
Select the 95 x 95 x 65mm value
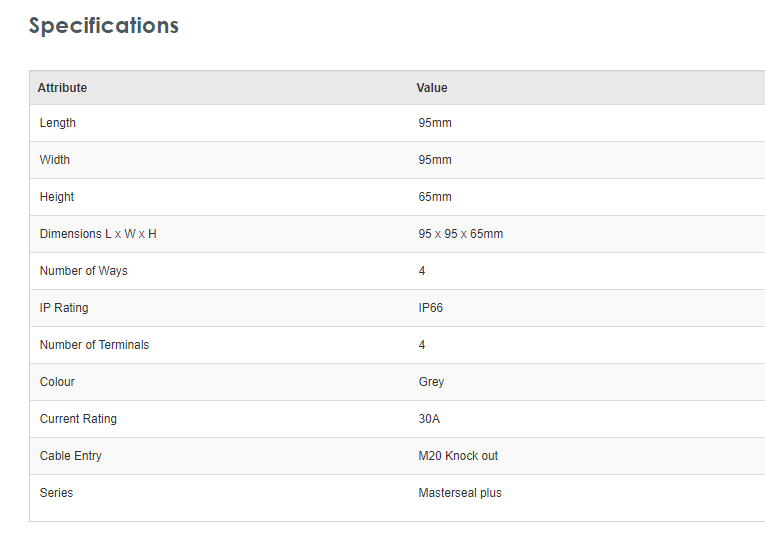460,234
